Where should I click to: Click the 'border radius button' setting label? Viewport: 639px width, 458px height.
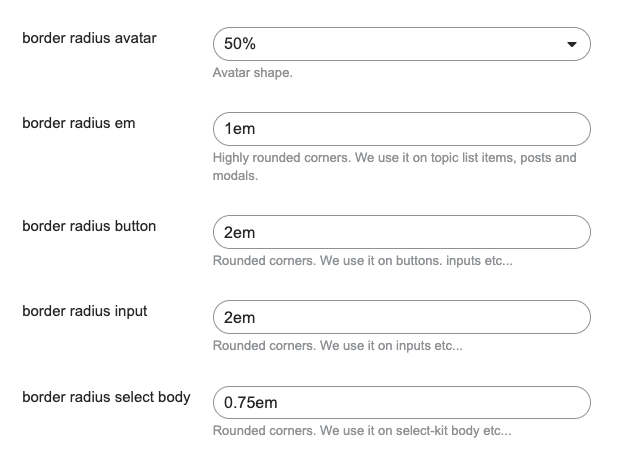(89, 226)
